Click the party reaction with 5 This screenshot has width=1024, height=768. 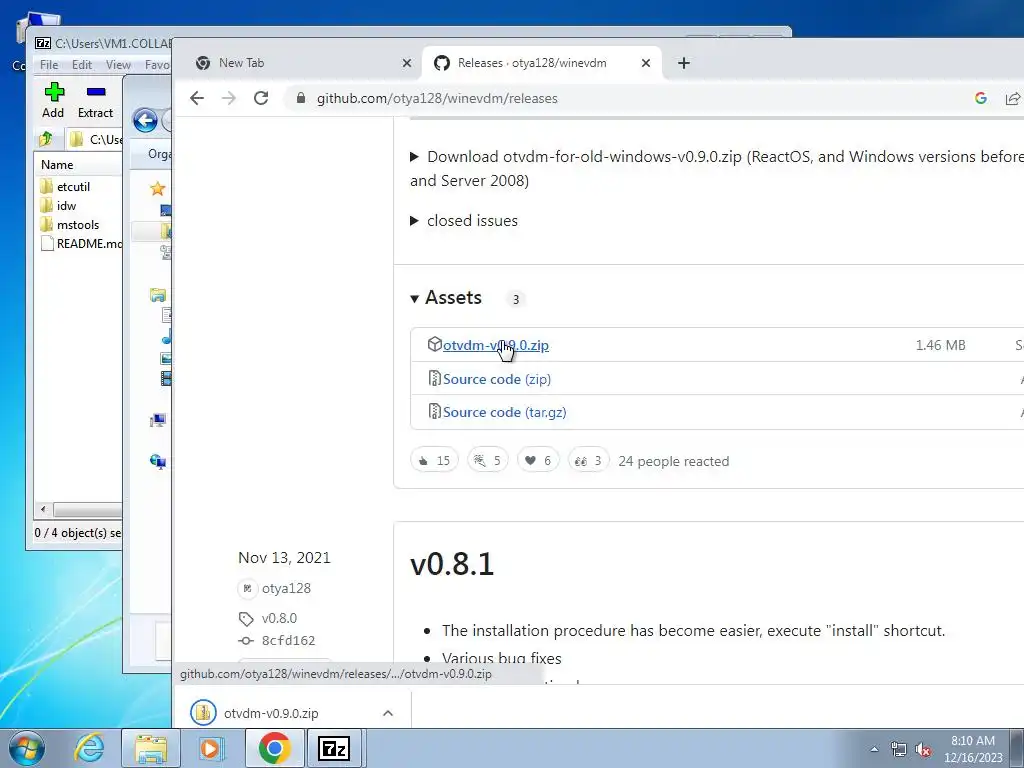[488, 461]
